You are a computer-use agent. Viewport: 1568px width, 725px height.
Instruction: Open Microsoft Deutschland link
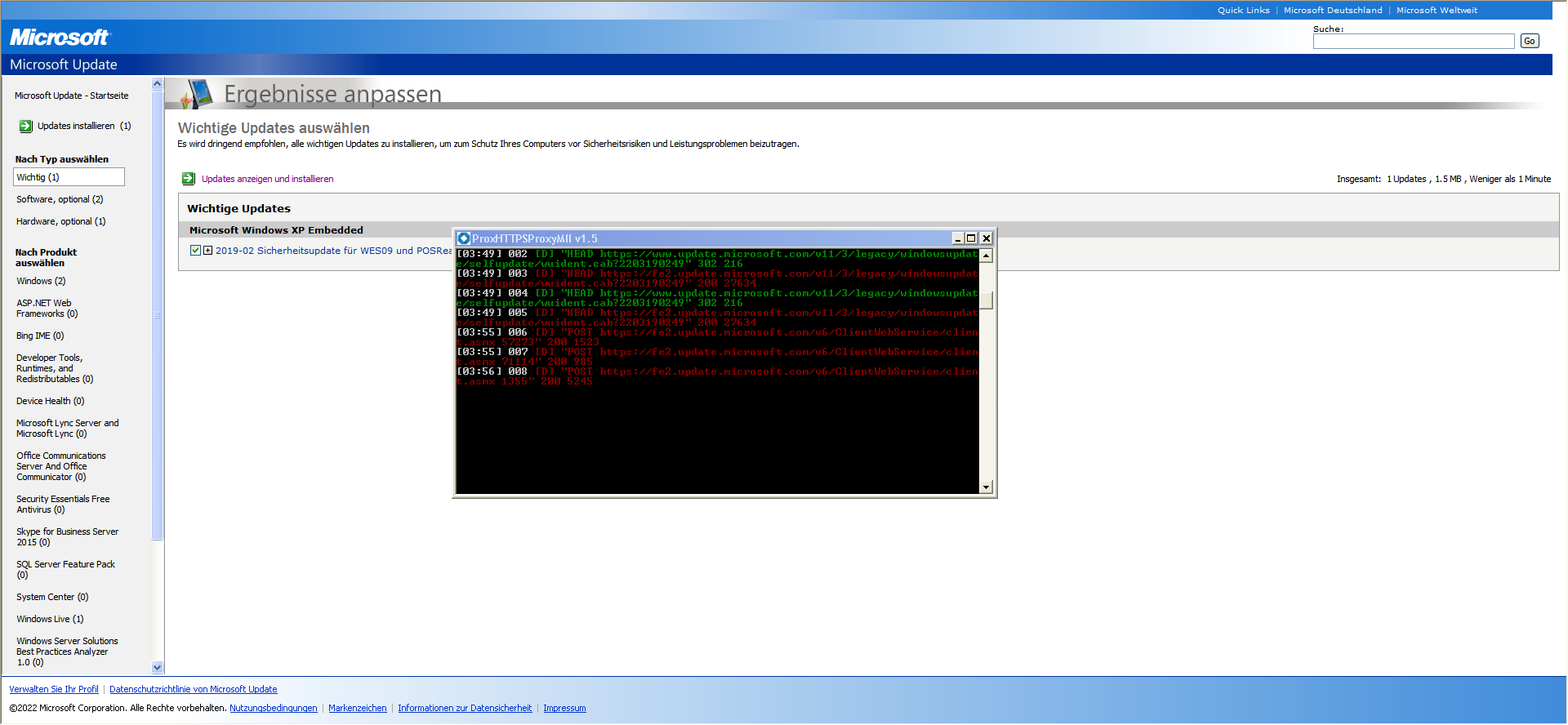1333,10
